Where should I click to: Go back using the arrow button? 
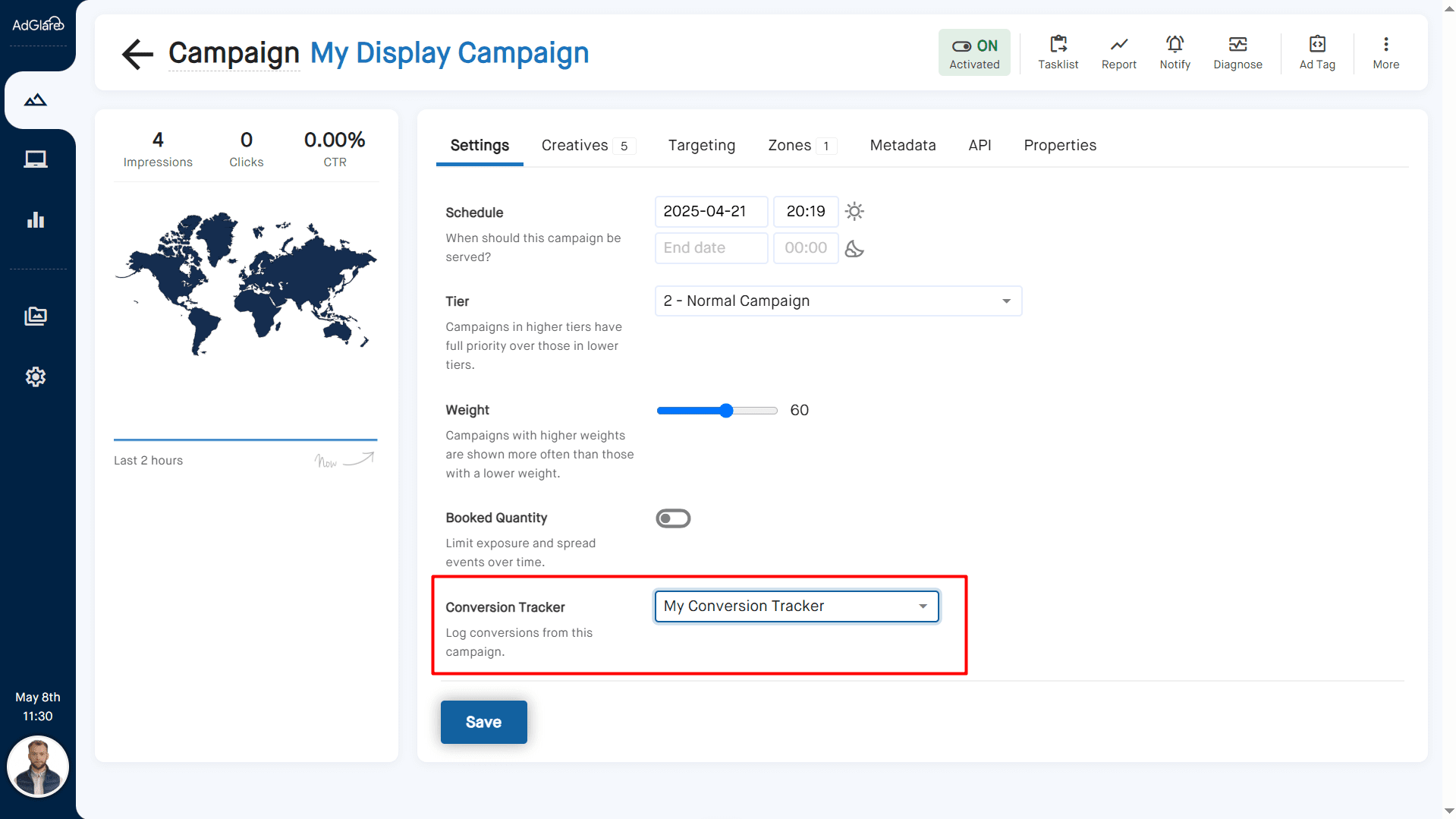[137, 54]
